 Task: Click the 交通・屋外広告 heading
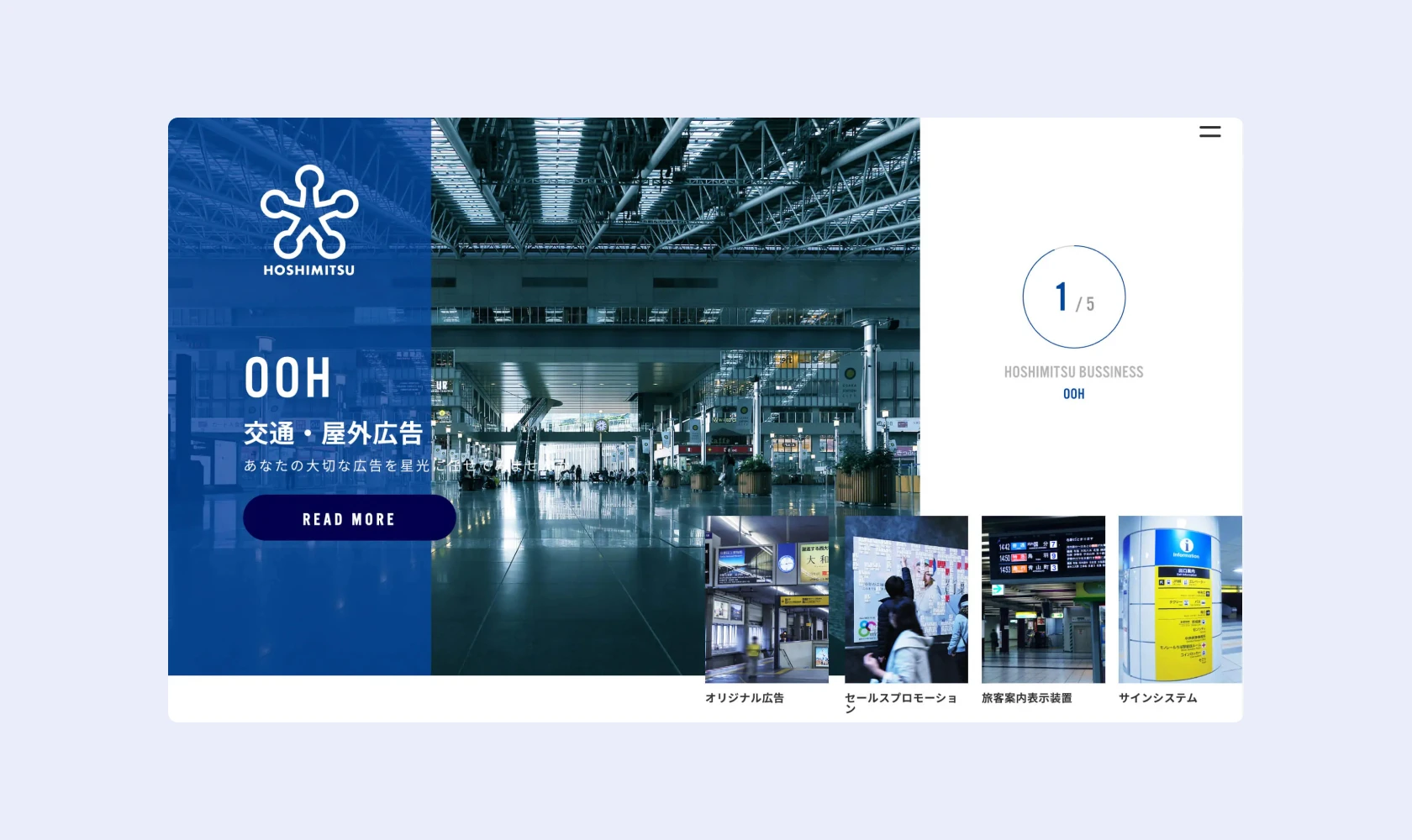(x=334, y=433)
